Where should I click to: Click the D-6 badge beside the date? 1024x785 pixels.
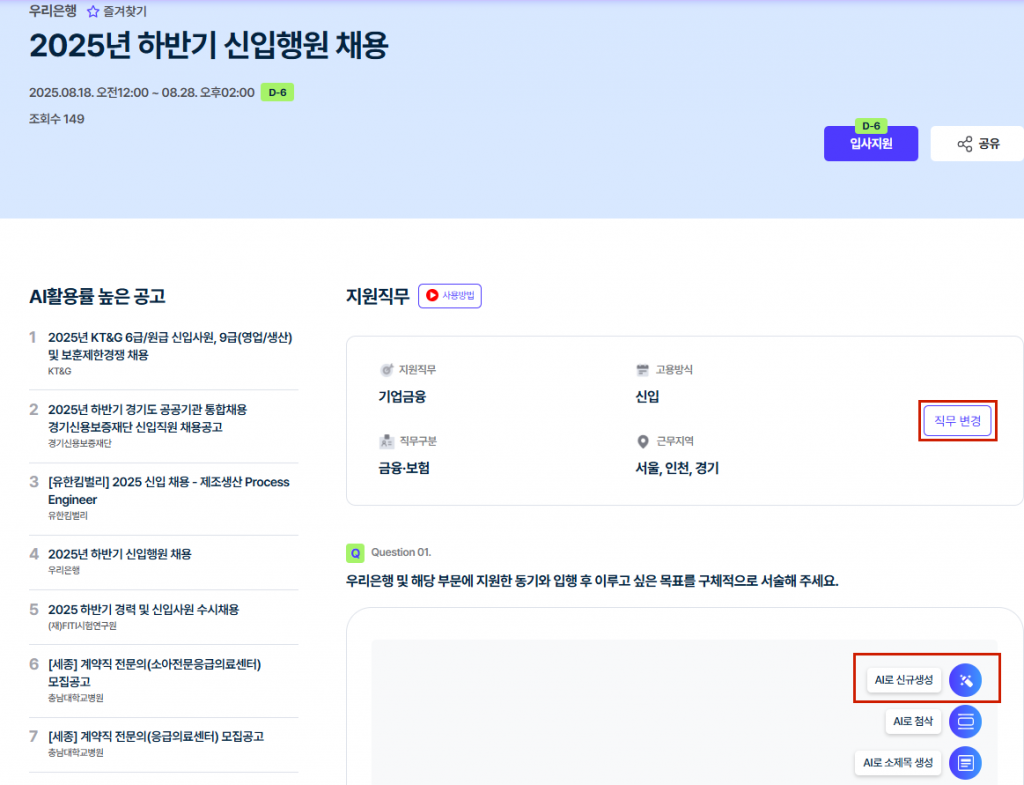click(x=278, y=92)
